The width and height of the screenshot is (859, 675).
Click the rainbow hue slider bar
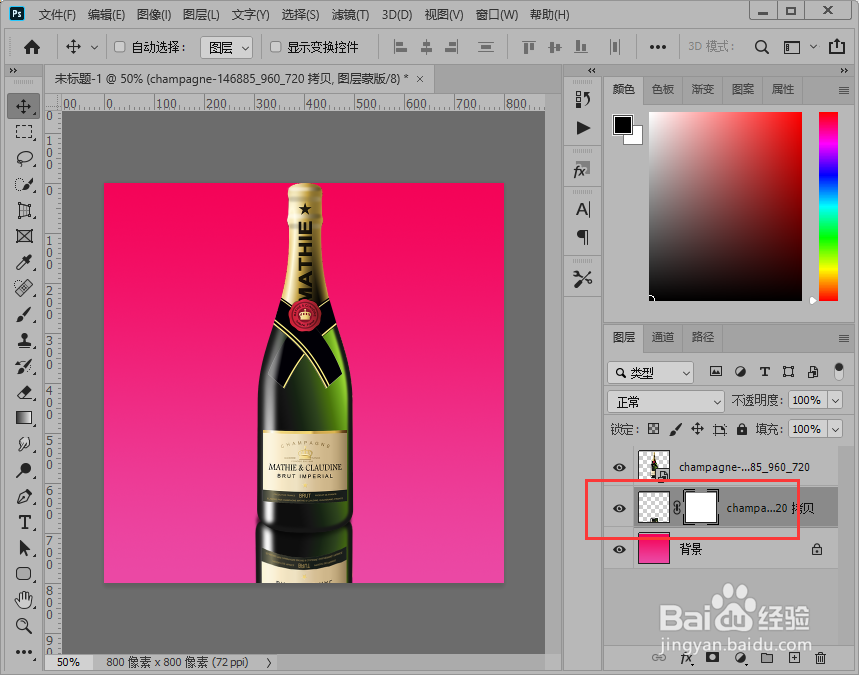[828, 206]
